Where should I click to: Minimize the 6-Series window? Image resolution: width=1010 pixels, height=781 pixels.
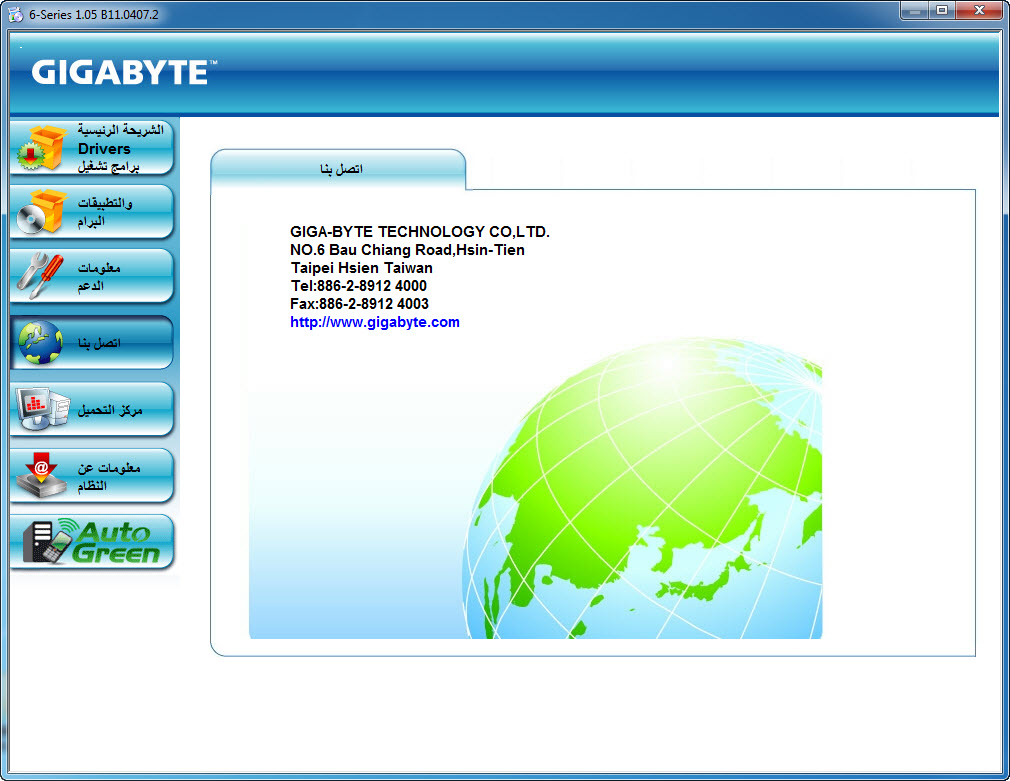pos(914,10)
